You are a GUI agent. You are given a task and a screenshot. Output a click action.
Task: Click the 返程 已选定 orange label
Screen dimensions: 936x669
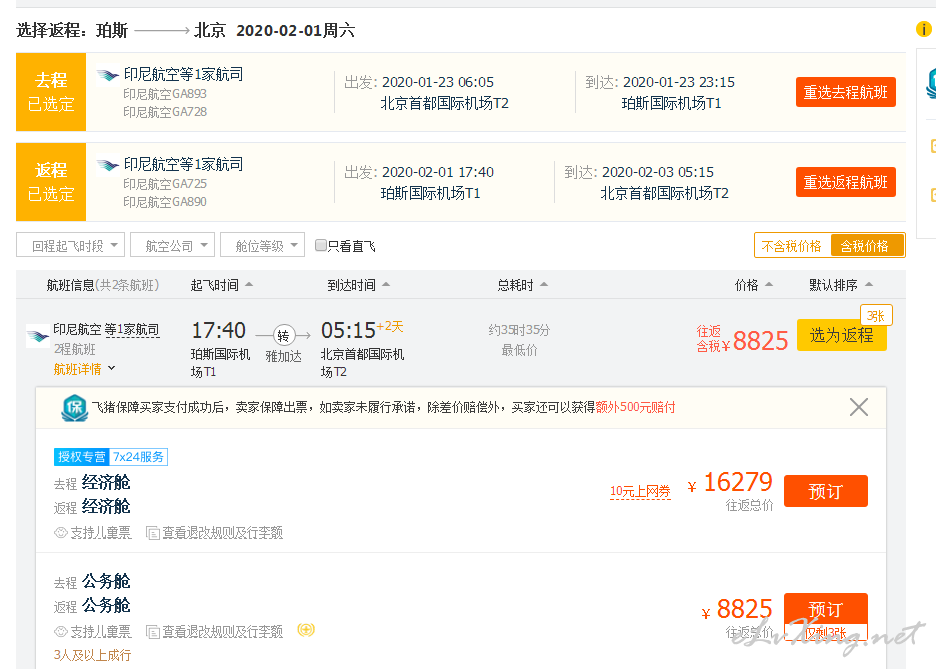coord(51,182)
